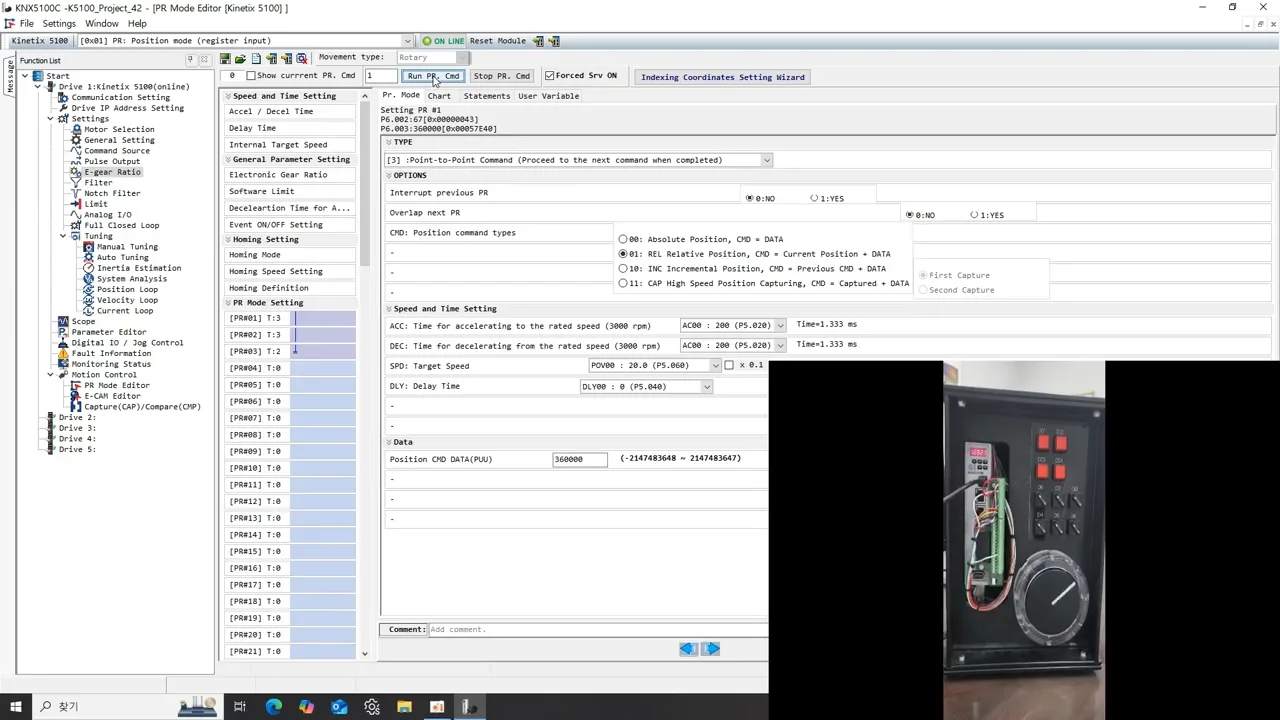Click the green save icon in PR toolbar
Image resolution: width=1280 pixels, height=720 pixels.
point(225,58)
